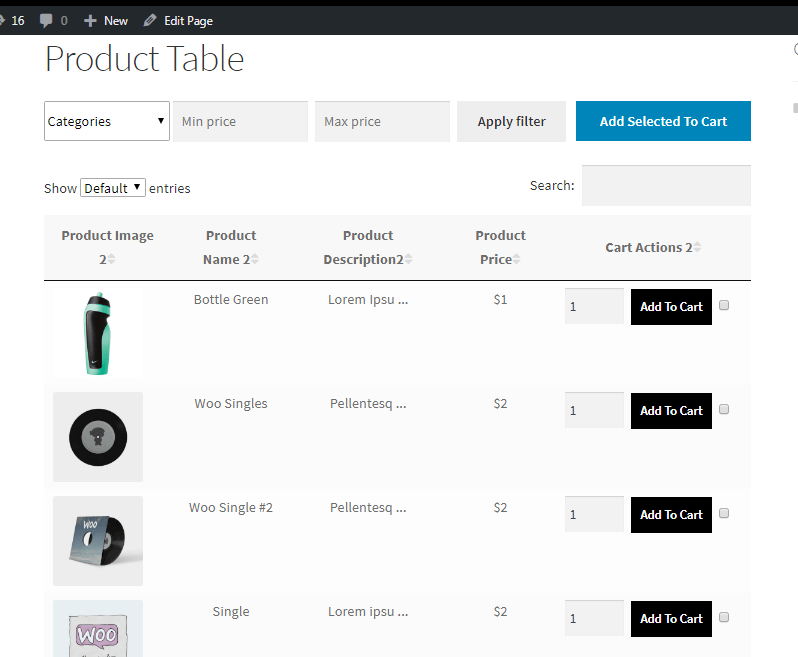
Task: Click the Edit Page pencil icon
Action: (150, 20)
